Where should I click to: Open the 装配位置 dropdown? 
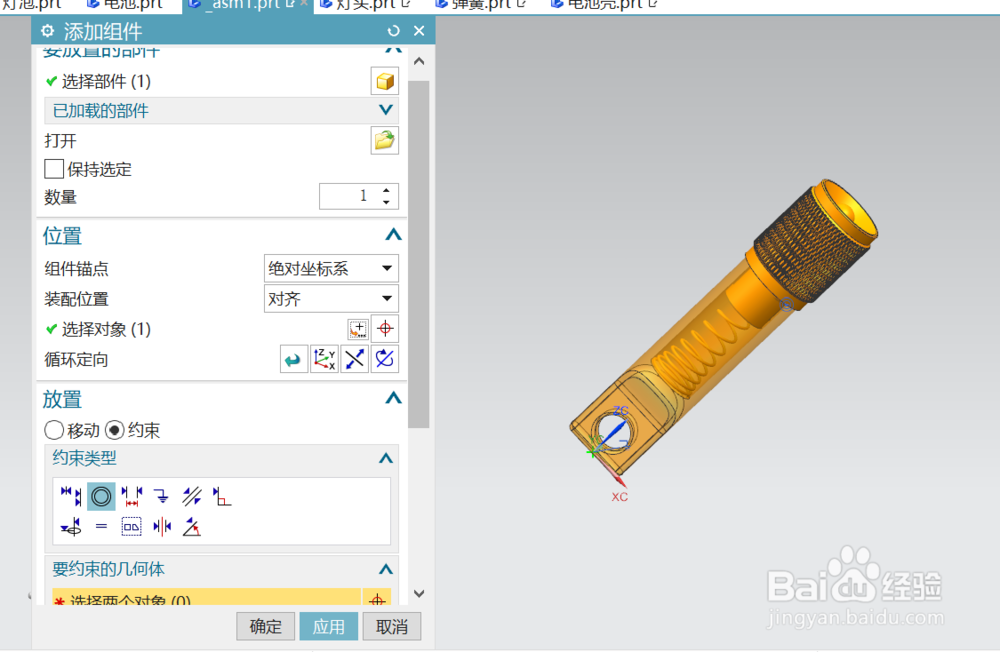[x=331, y=299]
